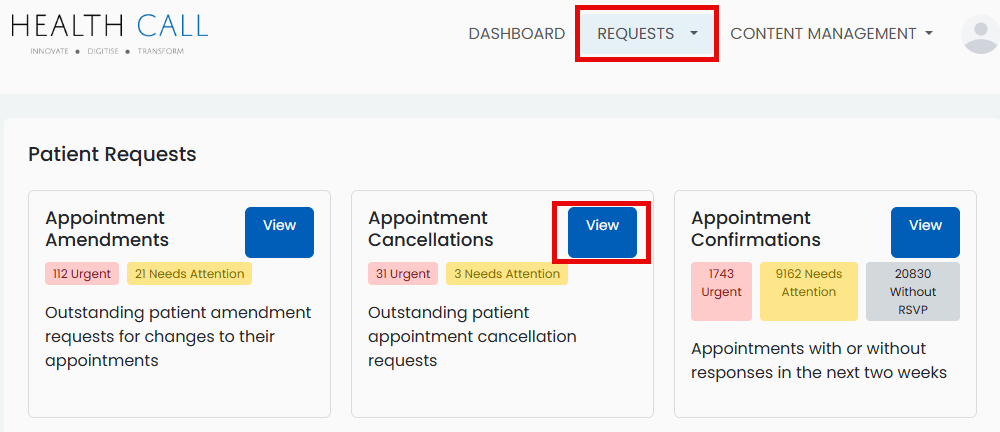
Task: Click the Appointment Cancellations card title
Action: coord(430,229)
